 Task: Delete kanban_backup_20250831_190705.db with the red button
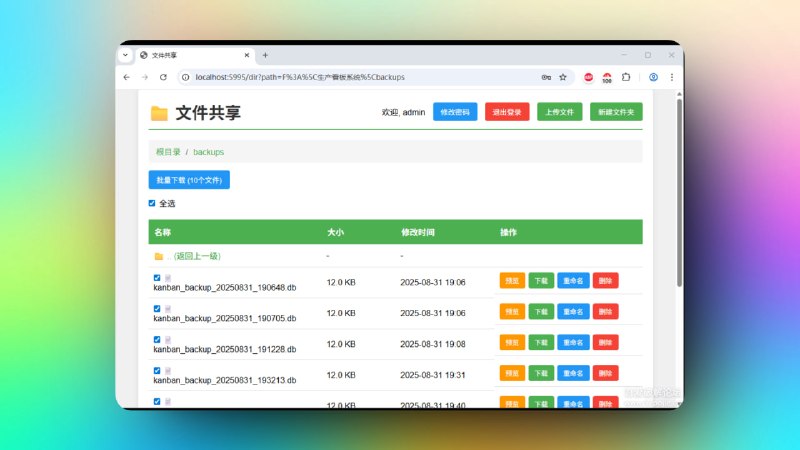pyautogui.click(x=605, y=312)
